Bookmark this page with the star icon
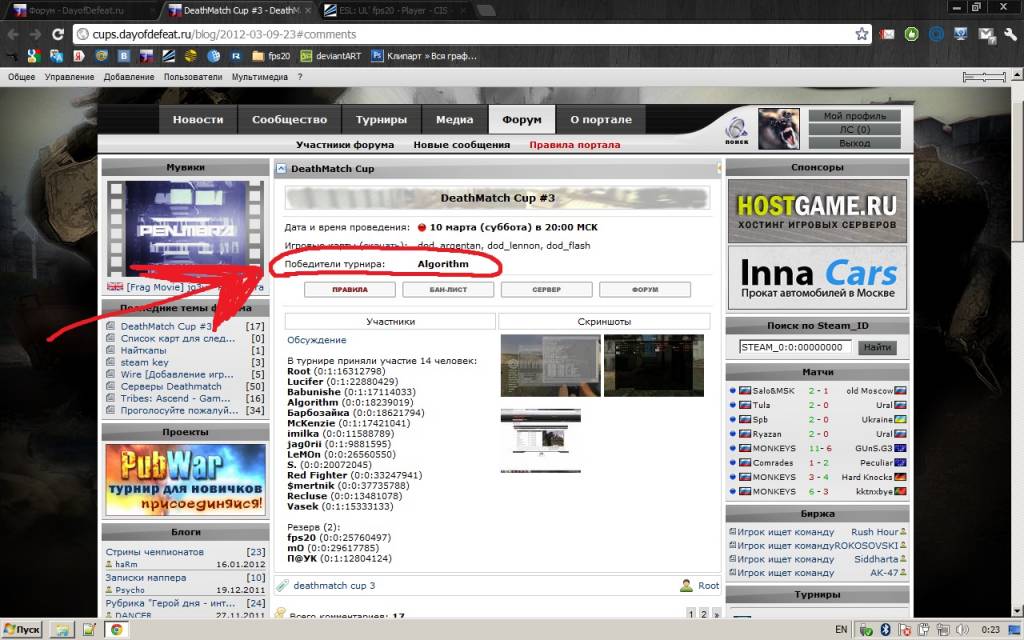 [x=862, y=34]
